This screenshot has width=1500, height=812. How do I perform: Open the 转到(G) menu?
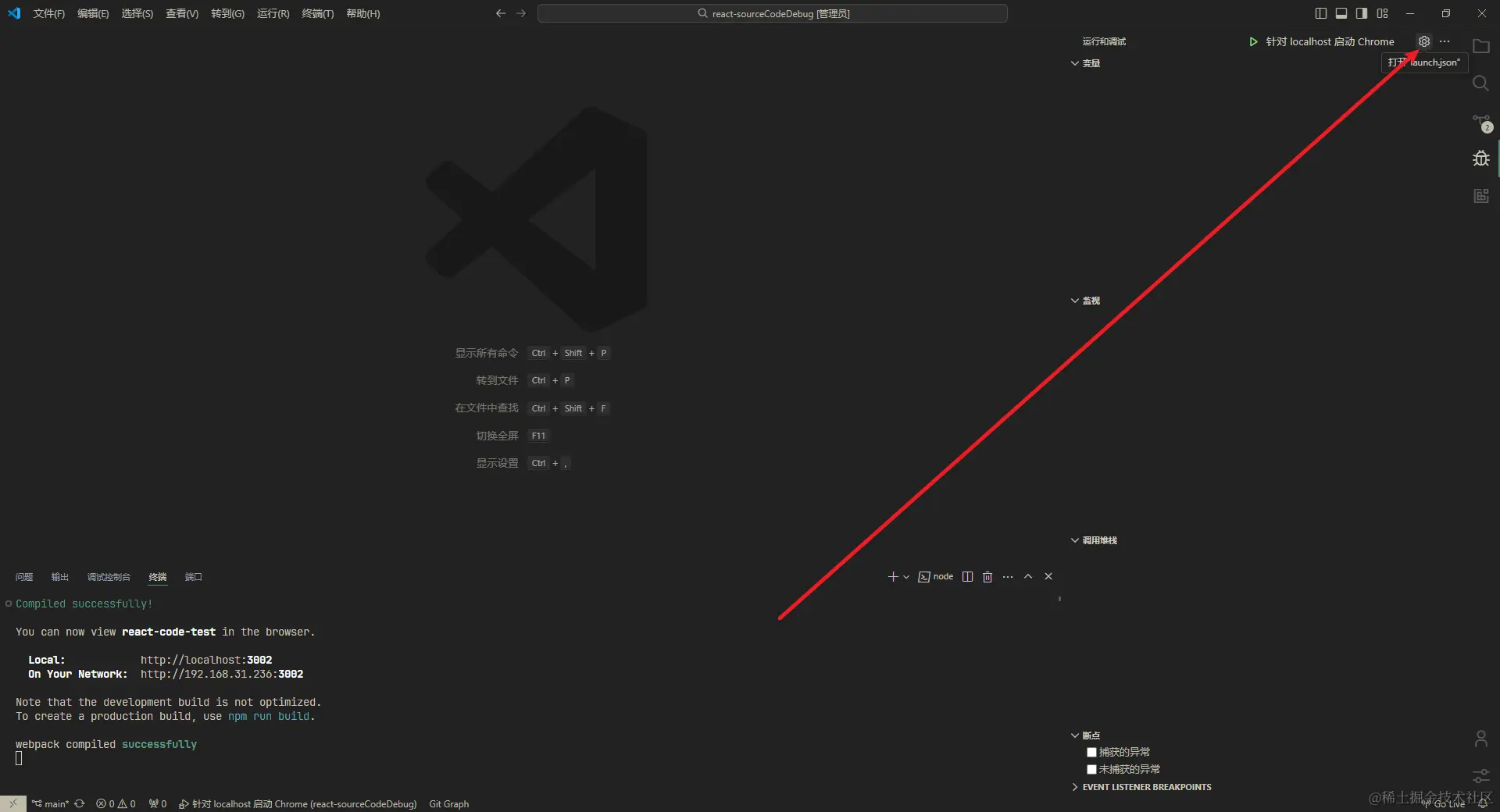coord(227,13)
